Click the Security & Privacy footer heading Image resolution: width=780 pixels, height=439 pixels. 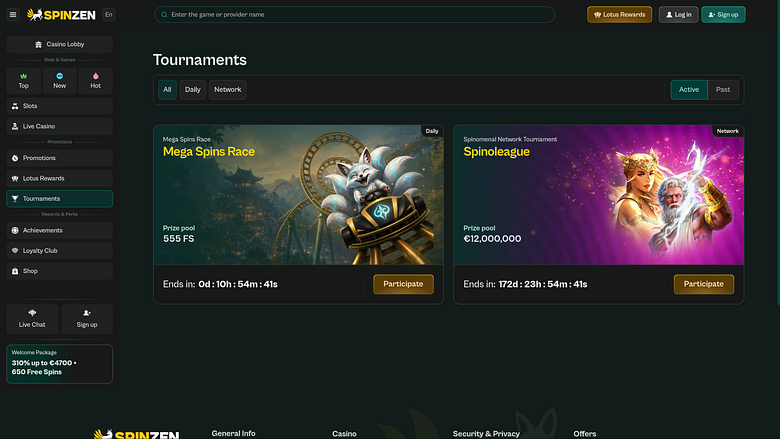486,434
